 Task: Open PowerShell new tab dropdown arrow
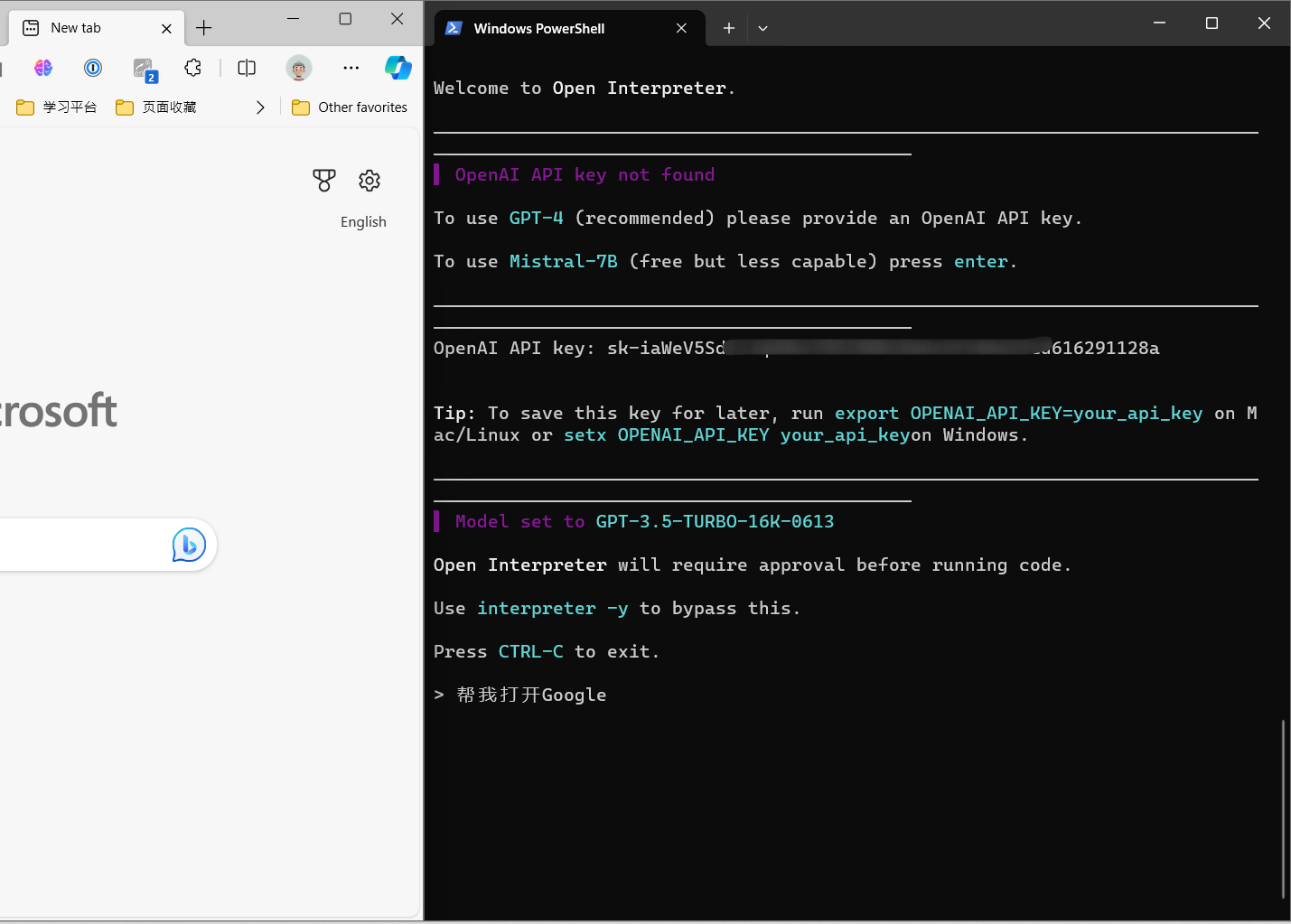(x=762, y=28)
